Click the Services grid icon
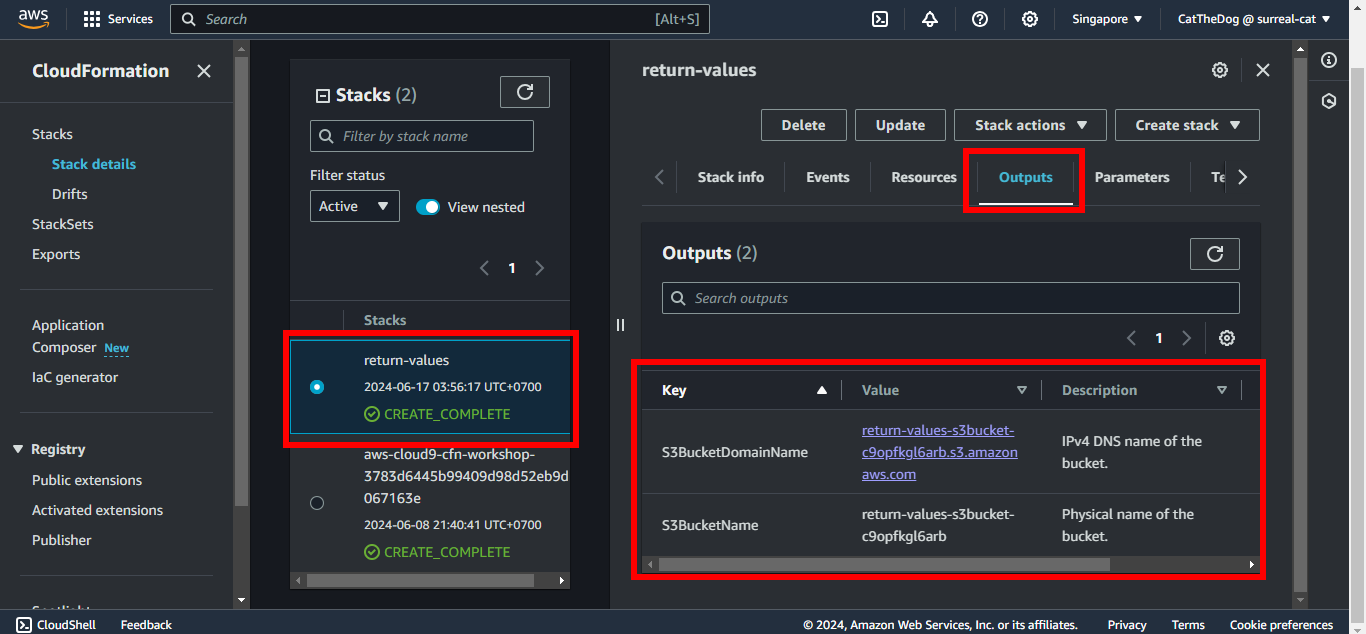The width and height of the screenshot is (1366, 634). pyautogui.click(x=92, y=19)
